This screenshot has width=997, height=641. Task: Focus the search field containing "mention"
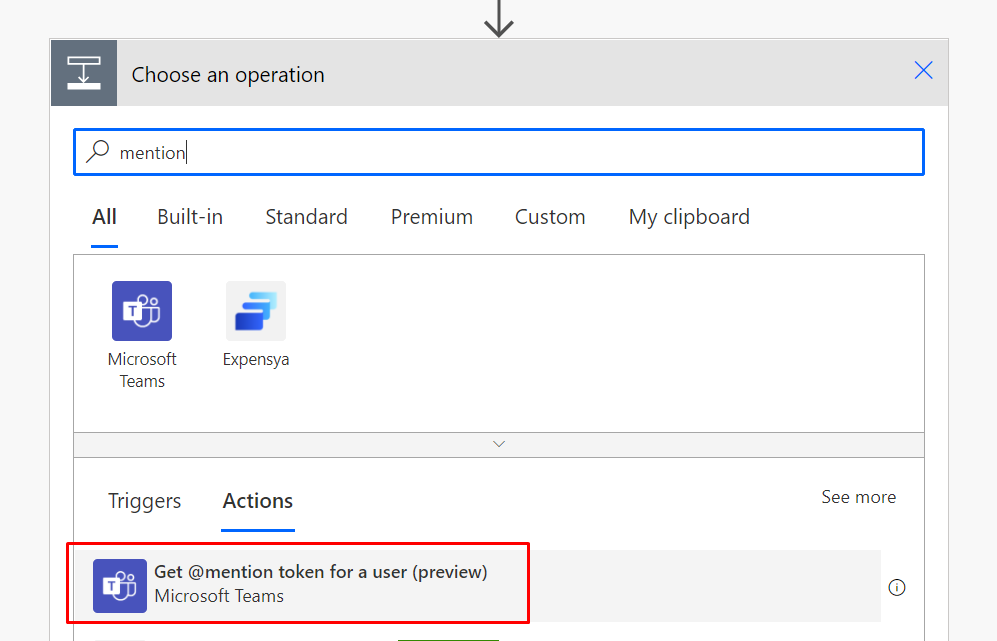coord(499,152)
